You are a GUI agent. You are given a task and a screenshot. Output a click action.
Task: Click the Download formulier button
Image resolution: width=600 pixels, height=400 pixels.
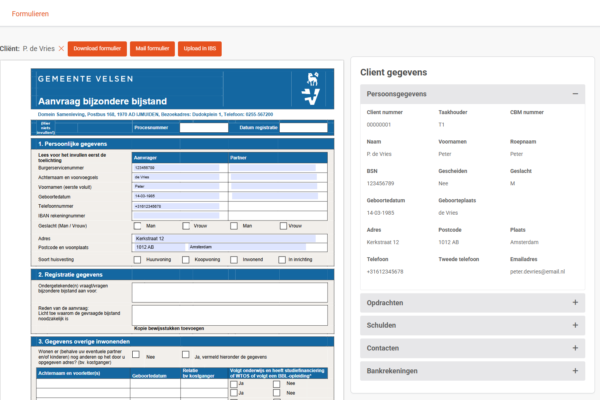[97, 49]
